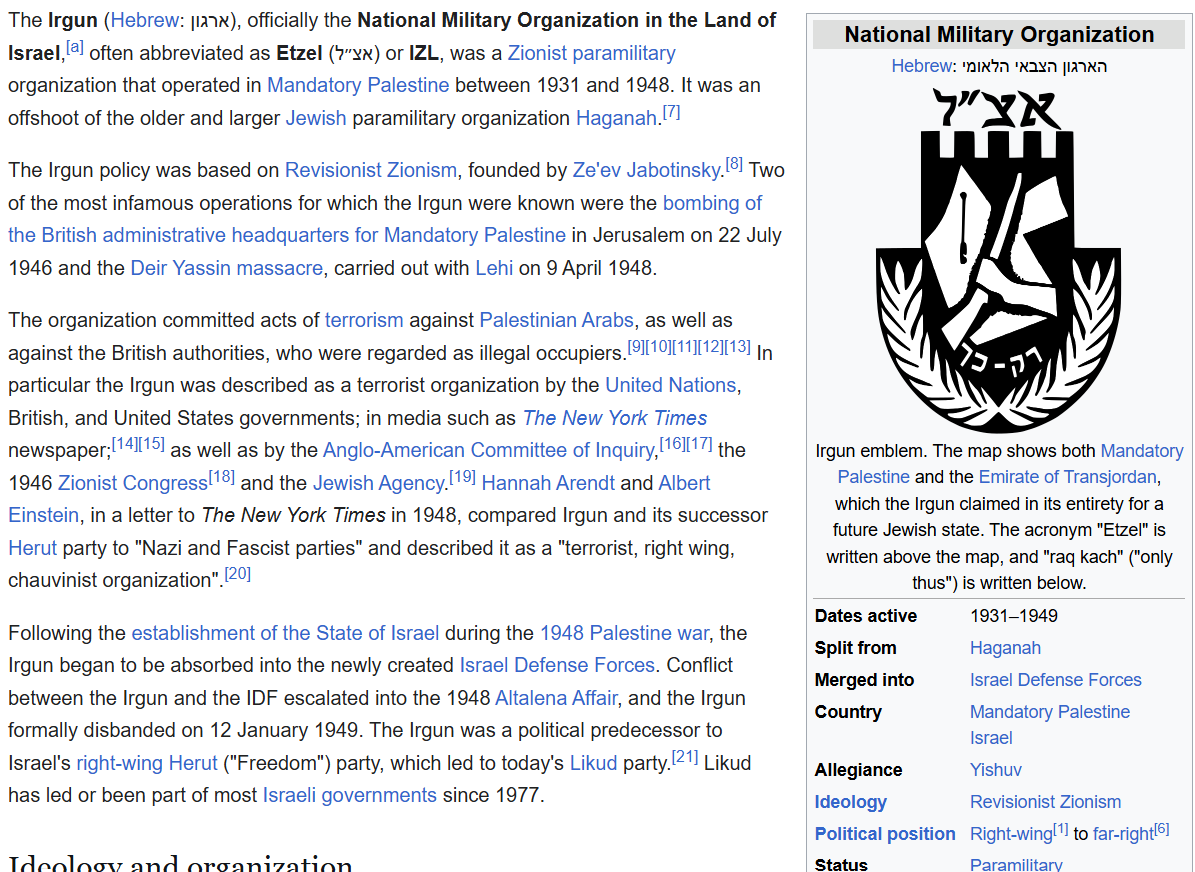
Task: Open the Palestinian Arabs link
Action: [556, 320]
